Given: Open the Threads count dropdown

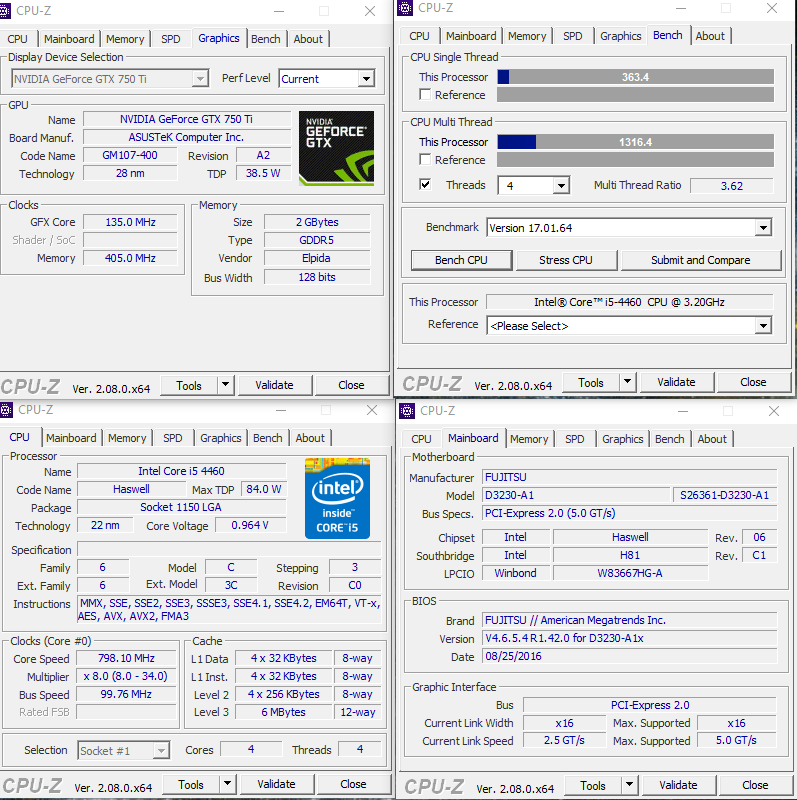Looking at the screenshot, I should (x=561, y=186).
